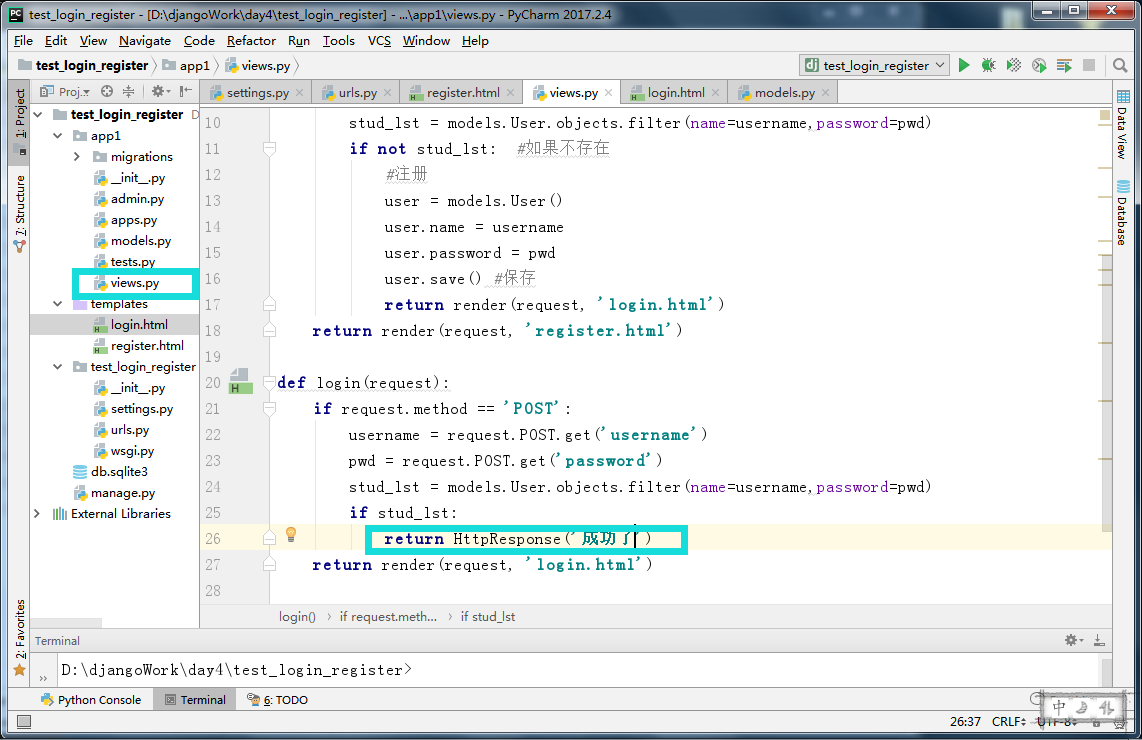Switch to login.html editor tab

[x=676, y=92]
